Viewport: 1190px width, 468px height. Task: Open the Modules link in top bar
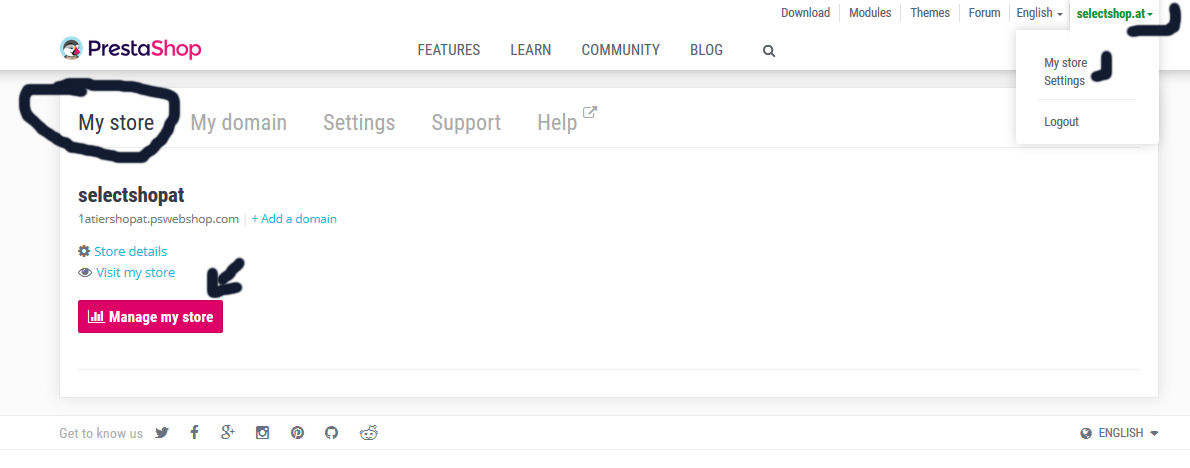coord(870,13)
